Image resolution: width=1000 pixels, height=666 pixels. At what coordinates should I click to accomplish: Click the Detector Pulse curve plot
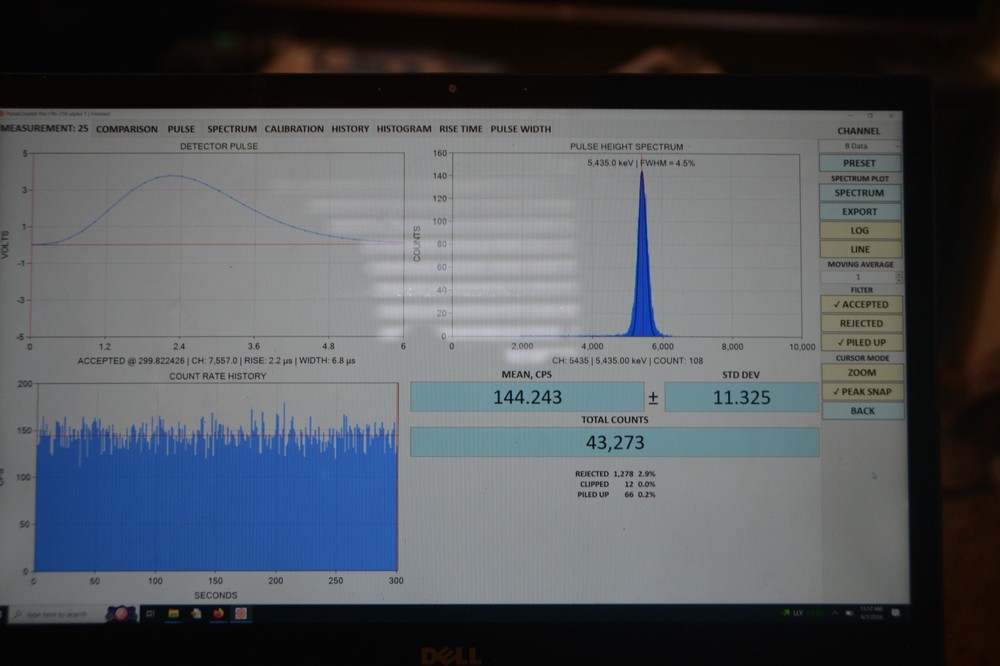click(217, 245)
